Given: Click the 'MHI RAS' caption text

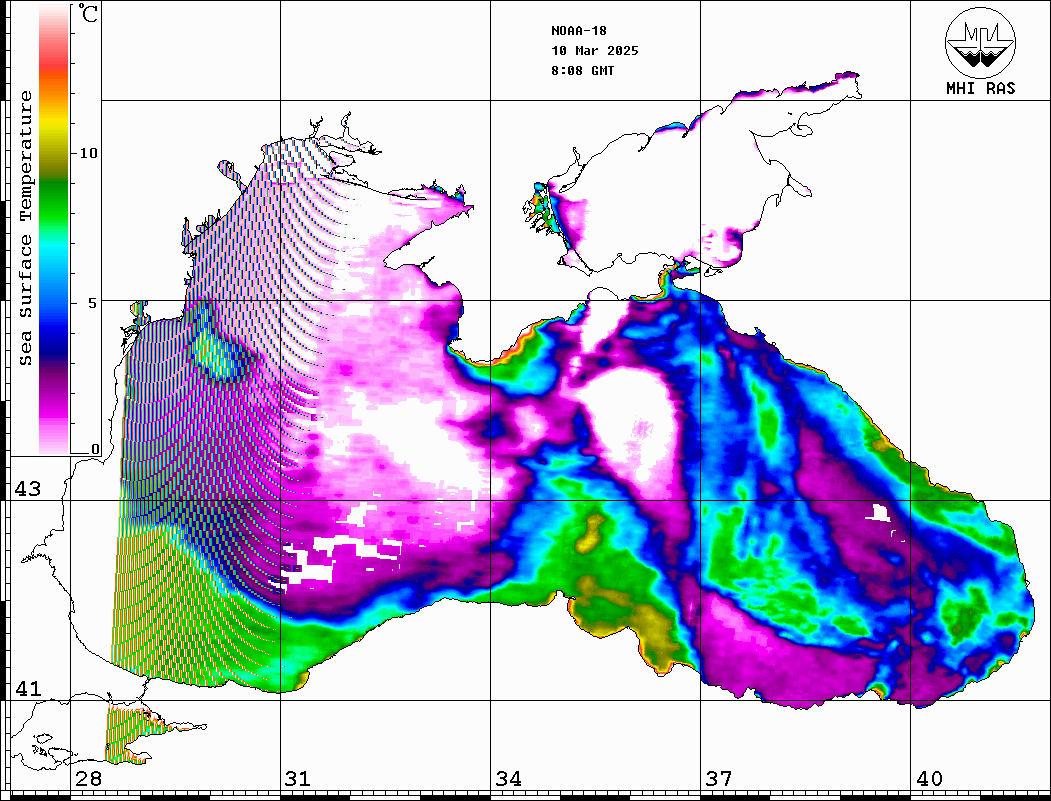Looking at the screenshot, I should coord(981,88).
